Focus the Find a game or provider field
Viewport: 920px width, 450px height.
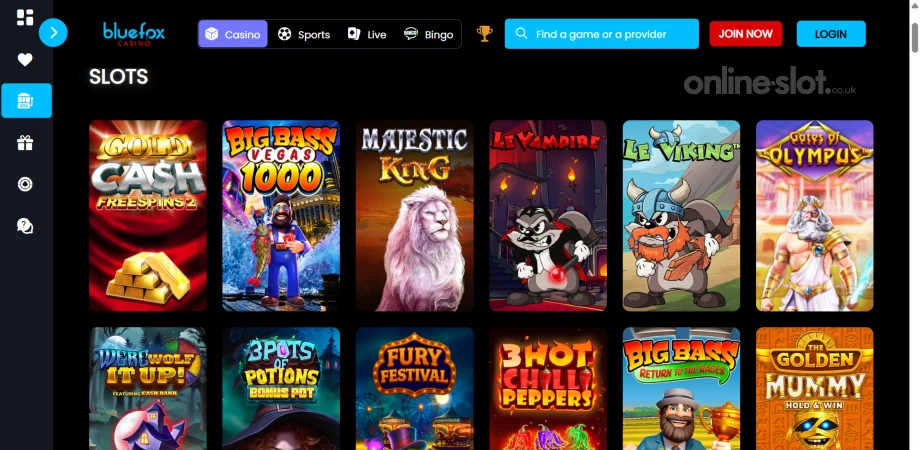601,34
